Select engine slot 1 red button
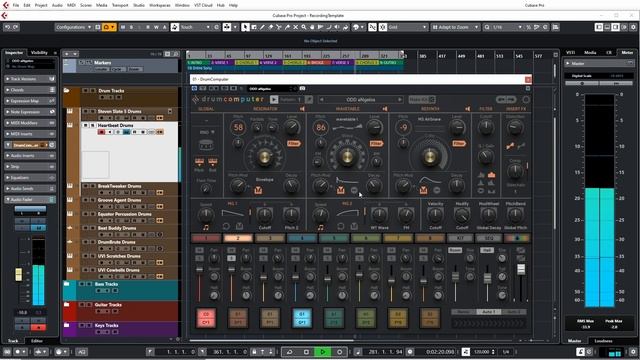The width and height of the screenshot is (640, 360). 206,238
